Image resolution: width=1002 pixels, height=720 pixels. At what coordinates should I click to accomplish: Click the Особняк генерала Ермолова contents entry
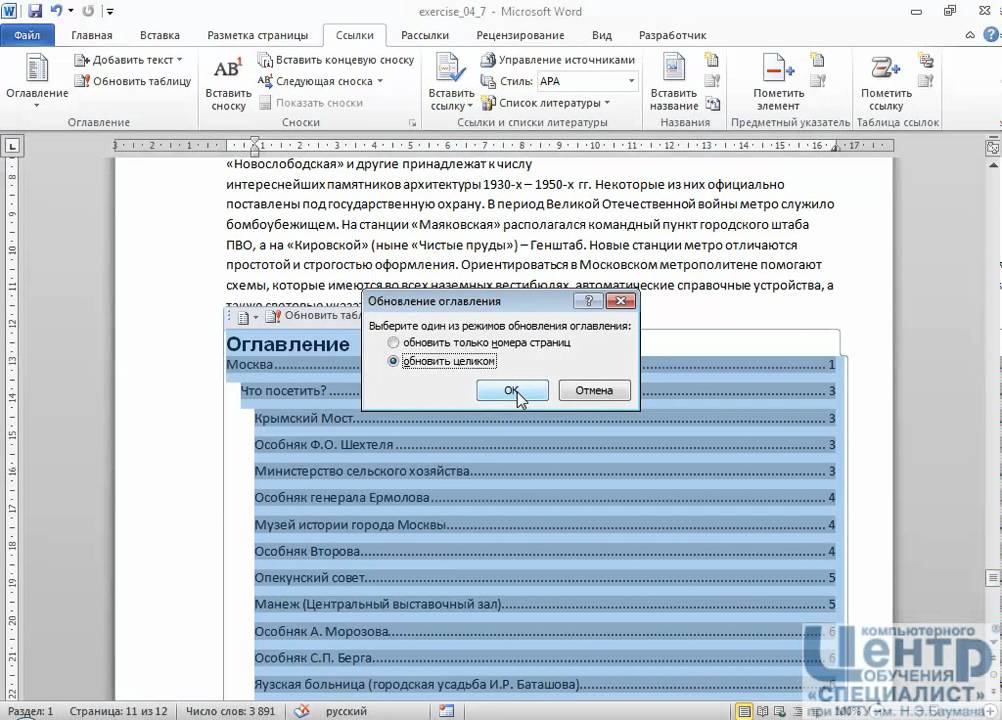[x=544, y=498]
